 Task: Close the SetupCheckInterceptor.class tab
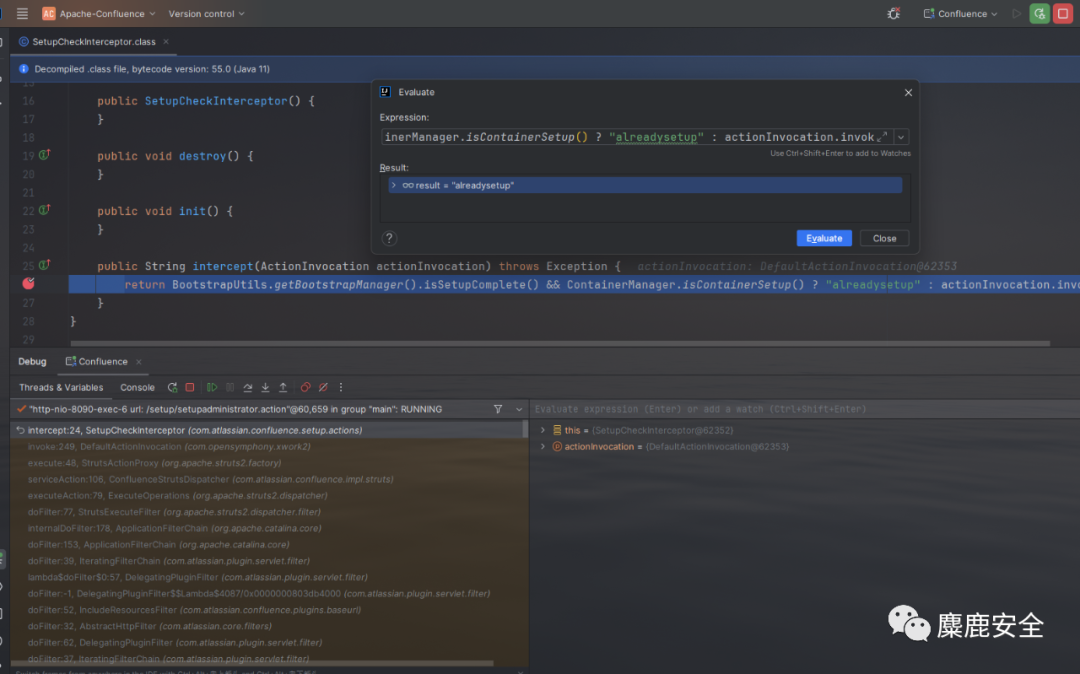[x=166, y=42]
